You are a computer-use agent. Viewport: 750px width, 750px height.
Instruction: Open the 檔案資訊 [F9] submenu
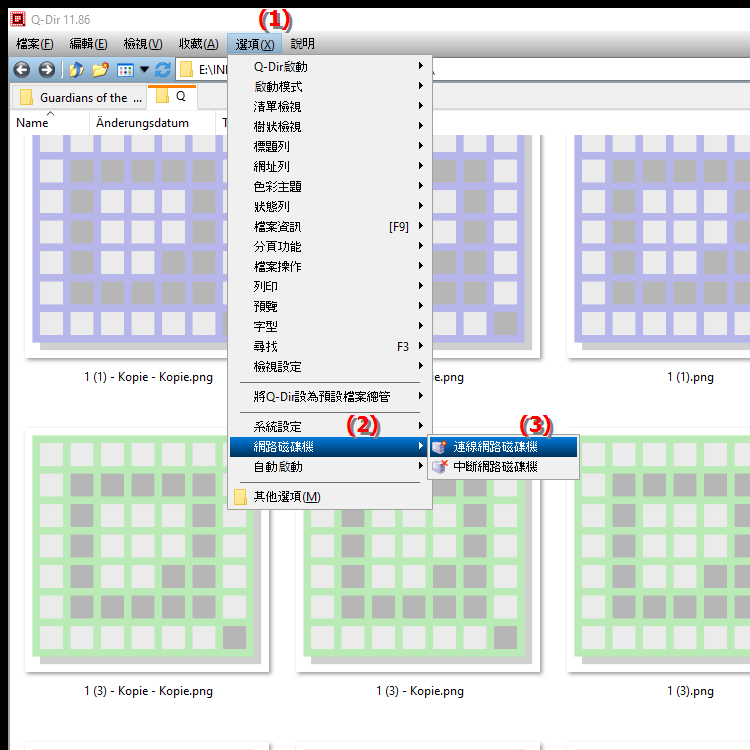330,227
